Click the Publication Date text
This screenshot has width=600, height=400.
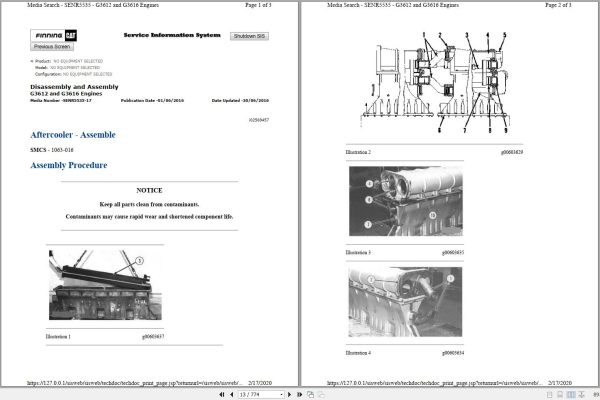click(152, 101)
